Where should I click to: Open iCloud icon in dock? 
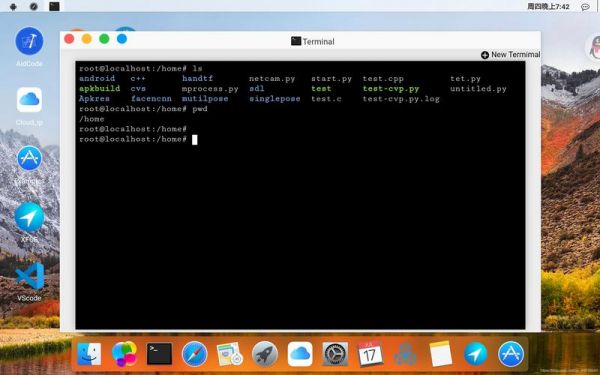[x=300, y=354]
